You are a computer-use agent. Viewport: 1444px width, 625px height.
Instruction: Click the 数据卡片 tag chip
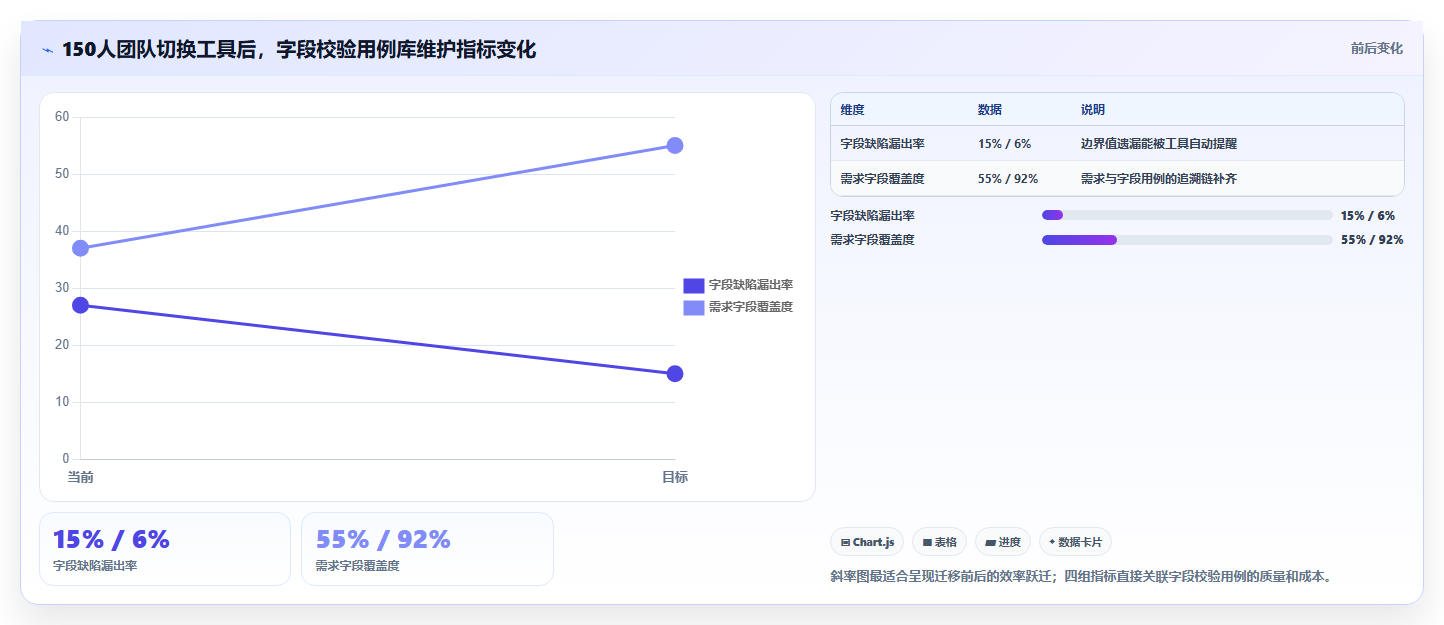click(x=1075, y=542)
